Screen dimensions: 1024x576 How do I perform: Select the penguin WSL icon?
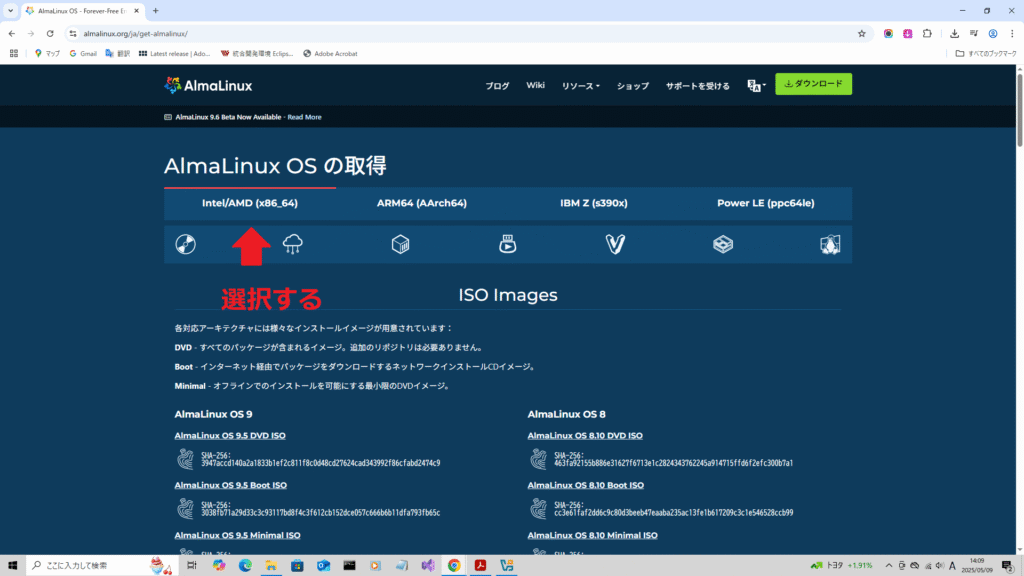(x=830, y=244)
